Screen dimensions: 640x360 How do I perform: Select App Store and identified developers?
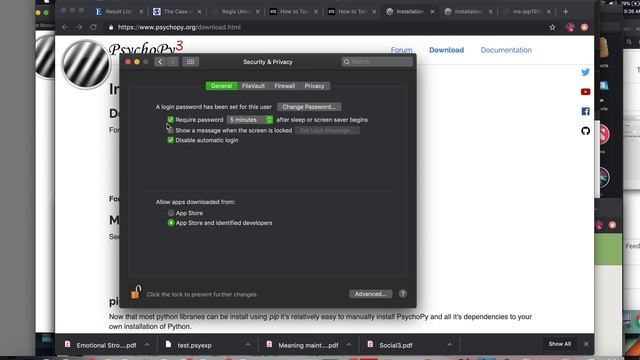(171, 223)
